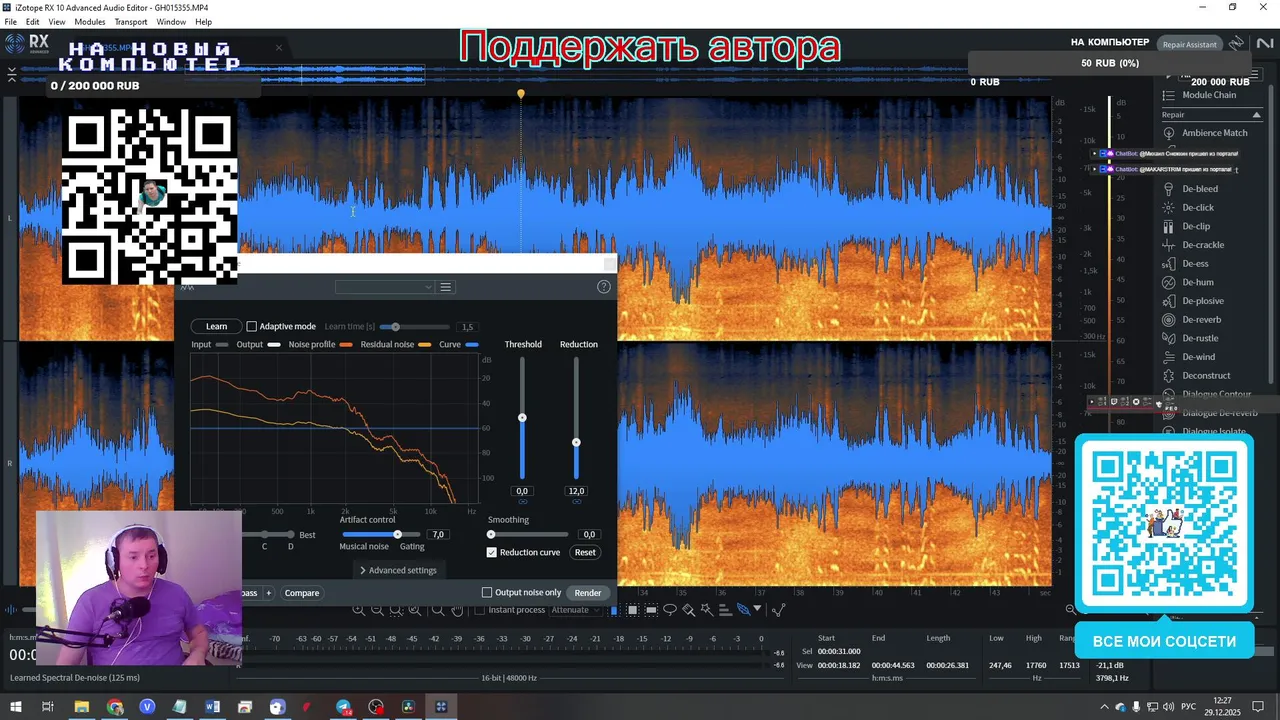
Task: Open the De-noise preset dropdown
Action: coord(385,287)
